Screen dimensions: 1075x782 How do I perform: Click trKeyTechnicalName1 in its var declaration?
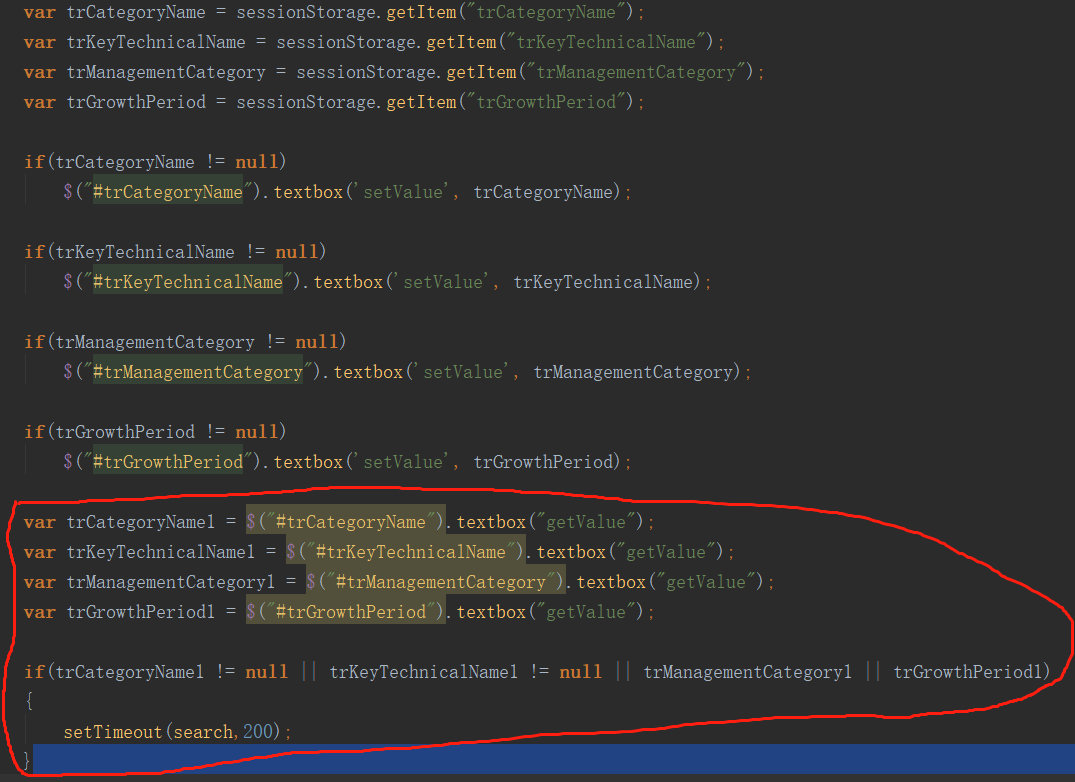(x=160, y=552)
